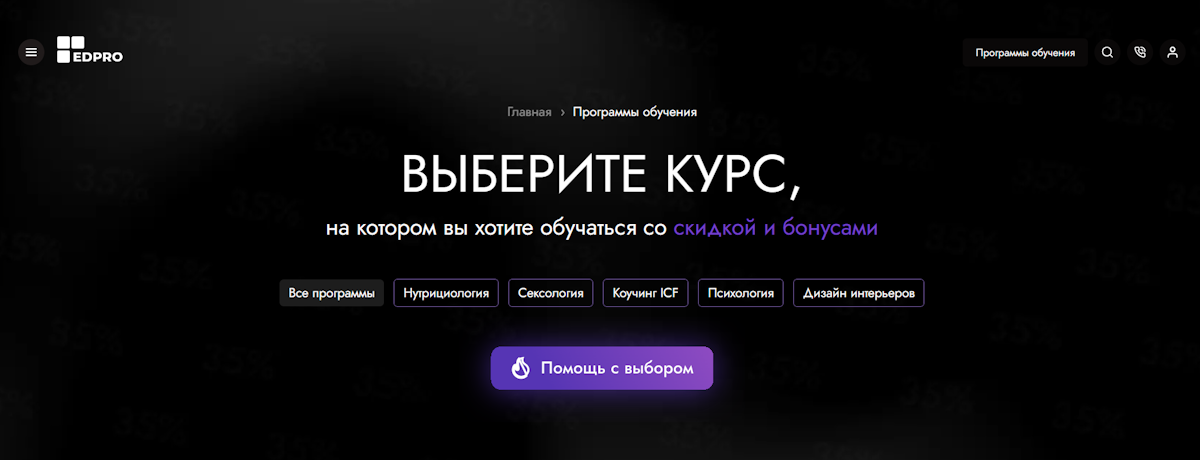Click the "ВЫБЕРИТЕ КУРС," heading
This screenshot has height=460, width=1200.
pos(601,175)
